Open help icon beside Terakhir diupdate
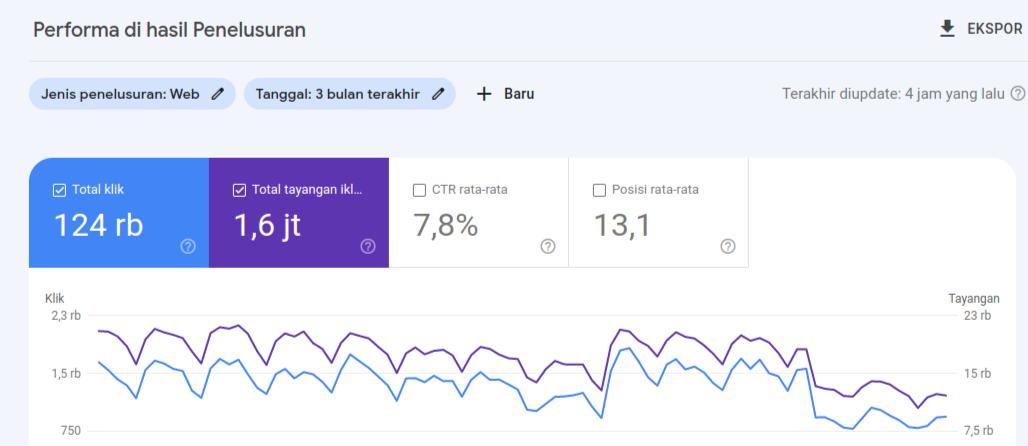The image size is (1028, 446). (x=1018, y=94)
